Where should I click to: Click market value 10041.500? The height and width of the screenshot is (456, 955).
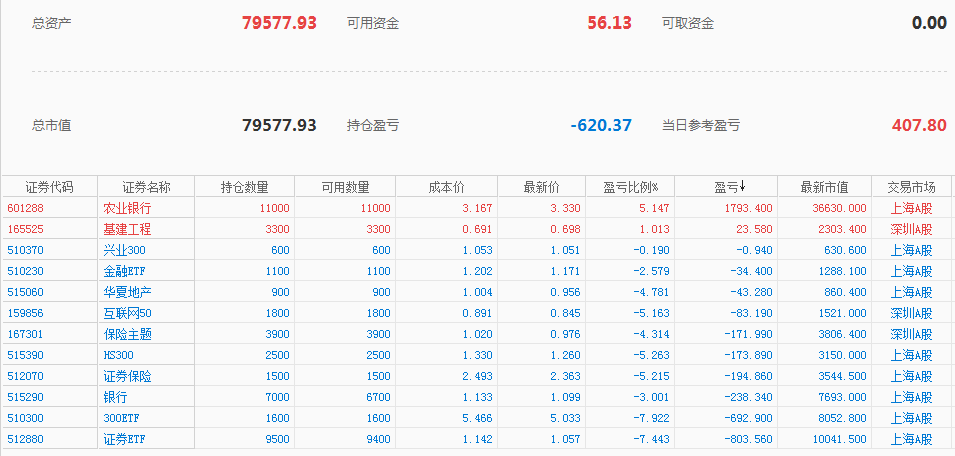pos(839,439)
